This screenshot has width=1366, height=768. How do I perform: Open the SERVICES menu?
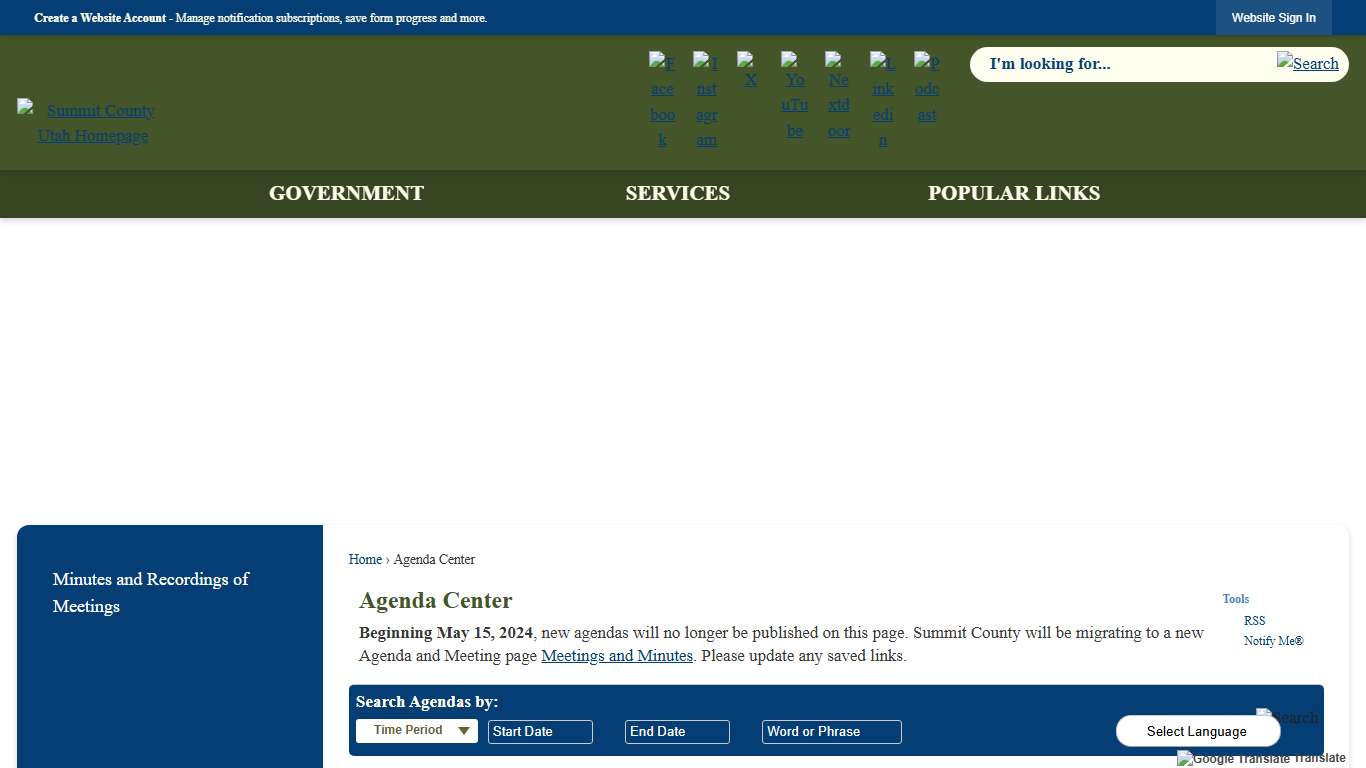pos(677,193)
